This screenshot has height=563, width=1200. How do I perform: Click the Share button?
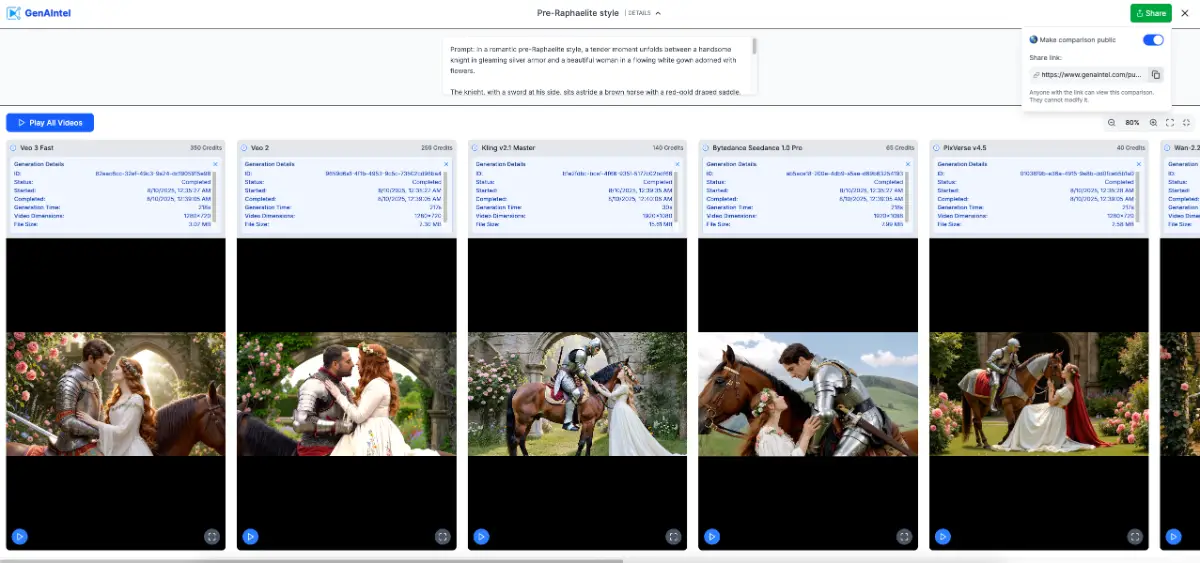[x=1150, y=13]
